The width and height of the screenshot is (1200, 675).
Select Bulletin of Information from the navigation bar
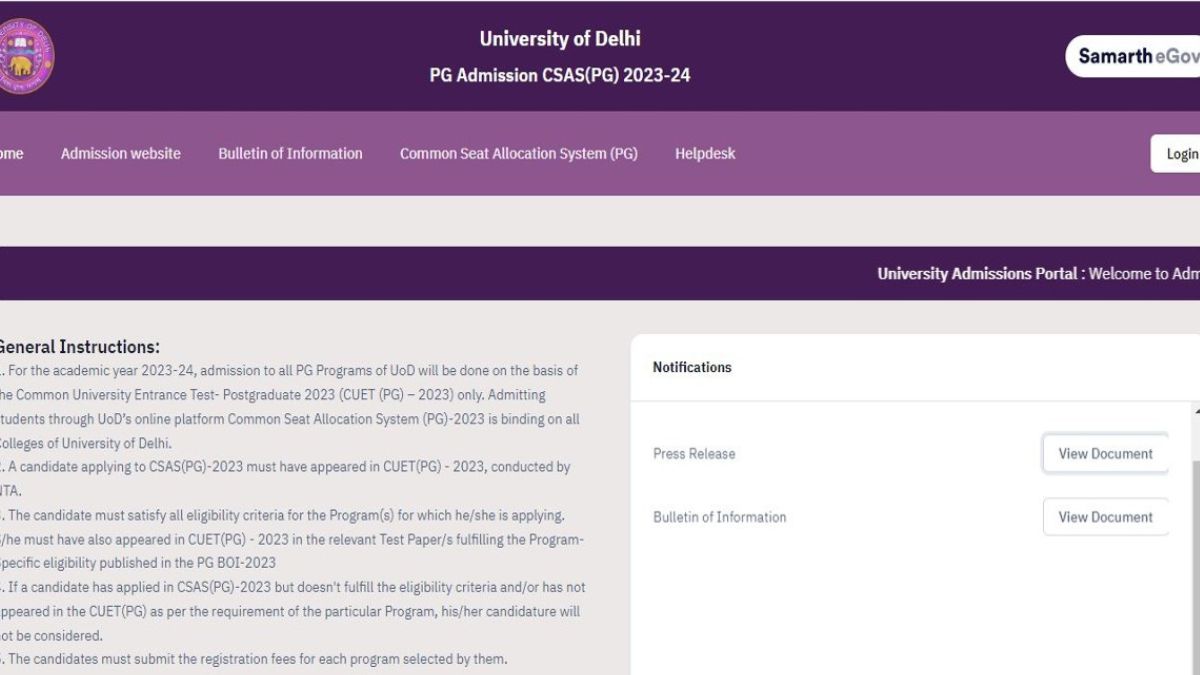pos(289,153)
